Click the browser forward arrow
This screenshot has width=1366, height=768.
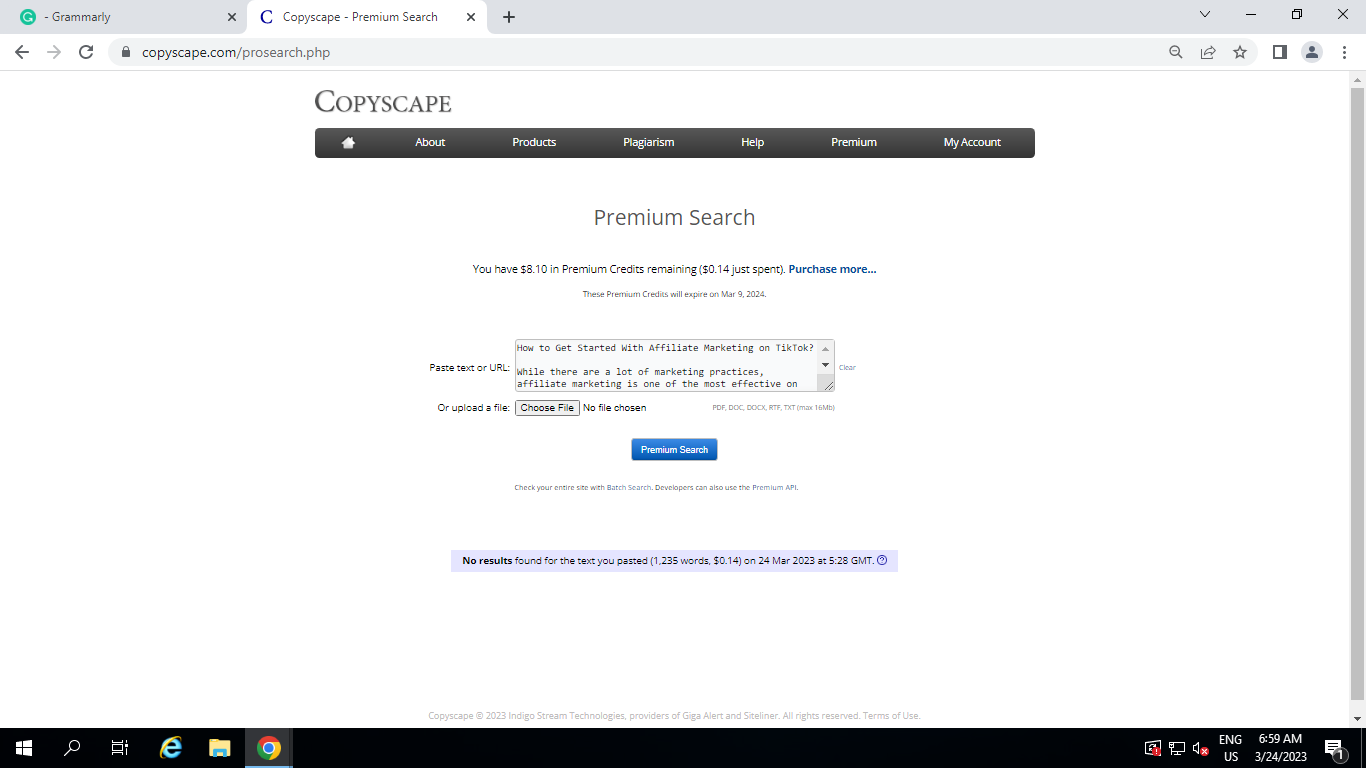(54, 52)
